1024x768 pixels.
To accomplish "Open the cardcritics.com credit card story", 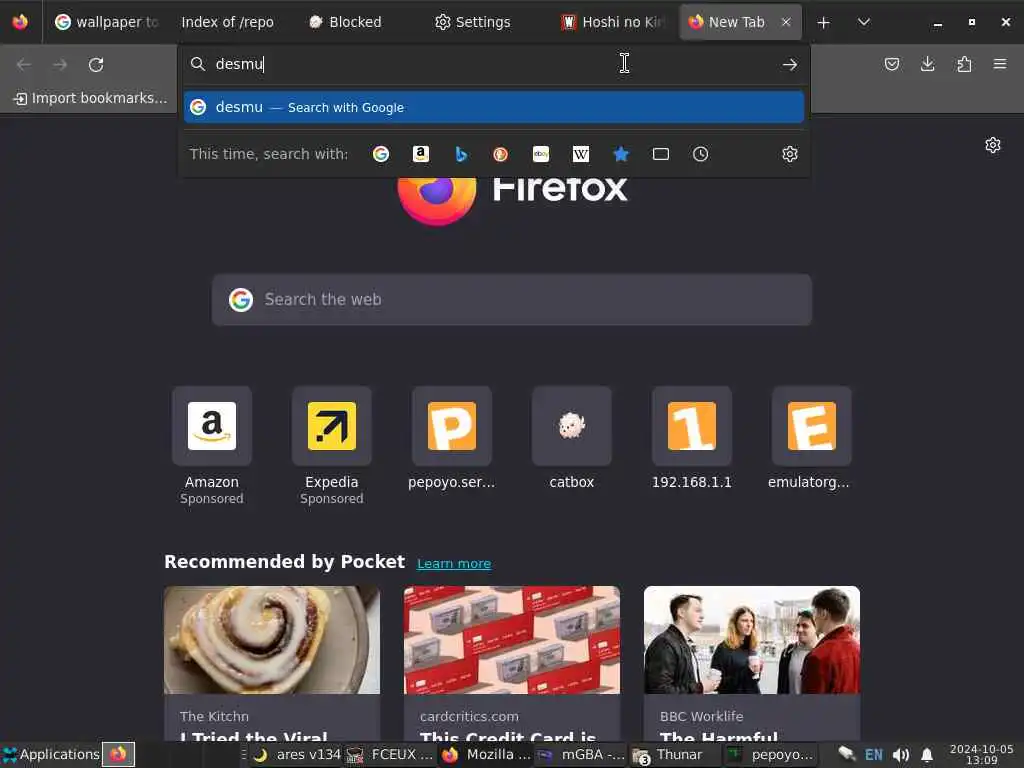I will coord(512,664).
